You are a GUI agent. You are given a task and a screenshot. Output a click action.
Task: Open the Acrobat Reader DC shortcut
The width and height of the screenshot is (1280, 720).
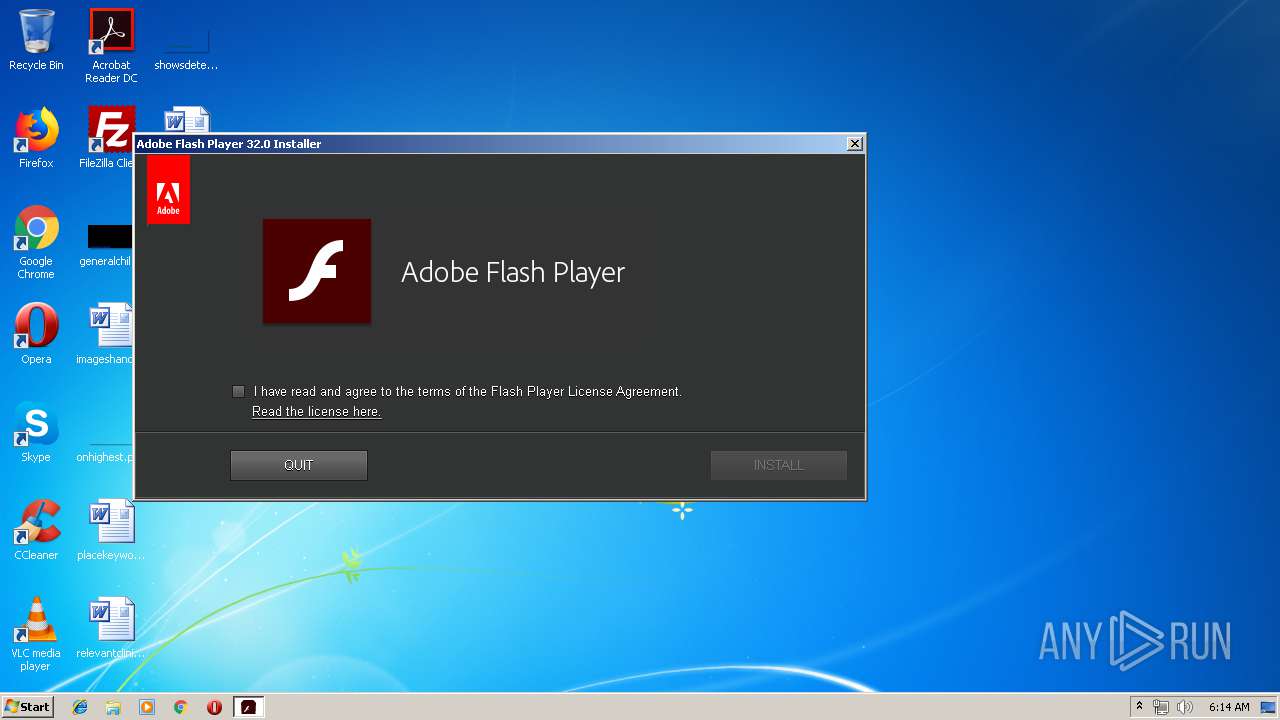pyautogui.click(x=111, y=46)
